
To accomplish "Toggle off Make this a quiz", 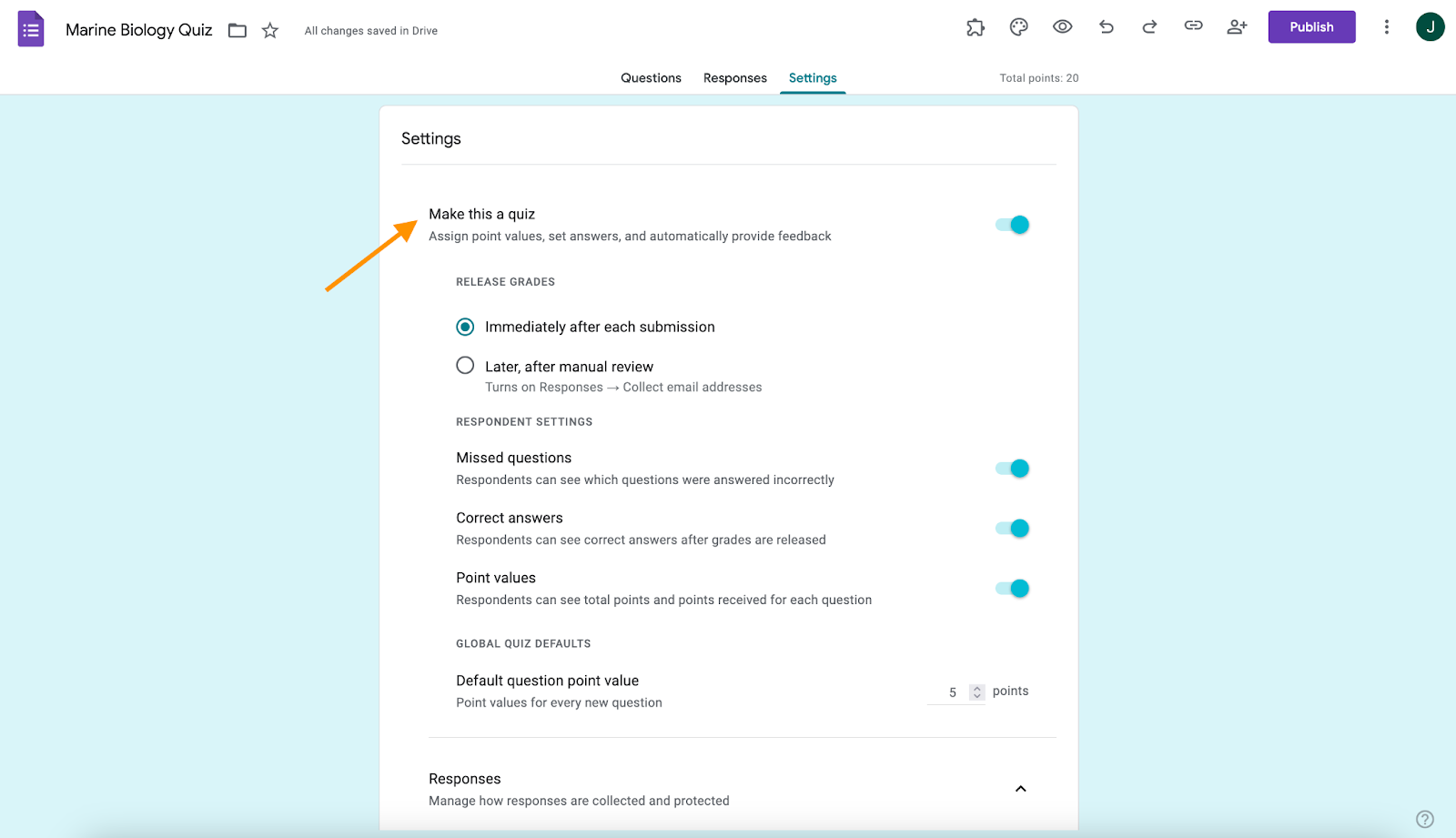I will pyautogui.click(x=1012, y=225).
